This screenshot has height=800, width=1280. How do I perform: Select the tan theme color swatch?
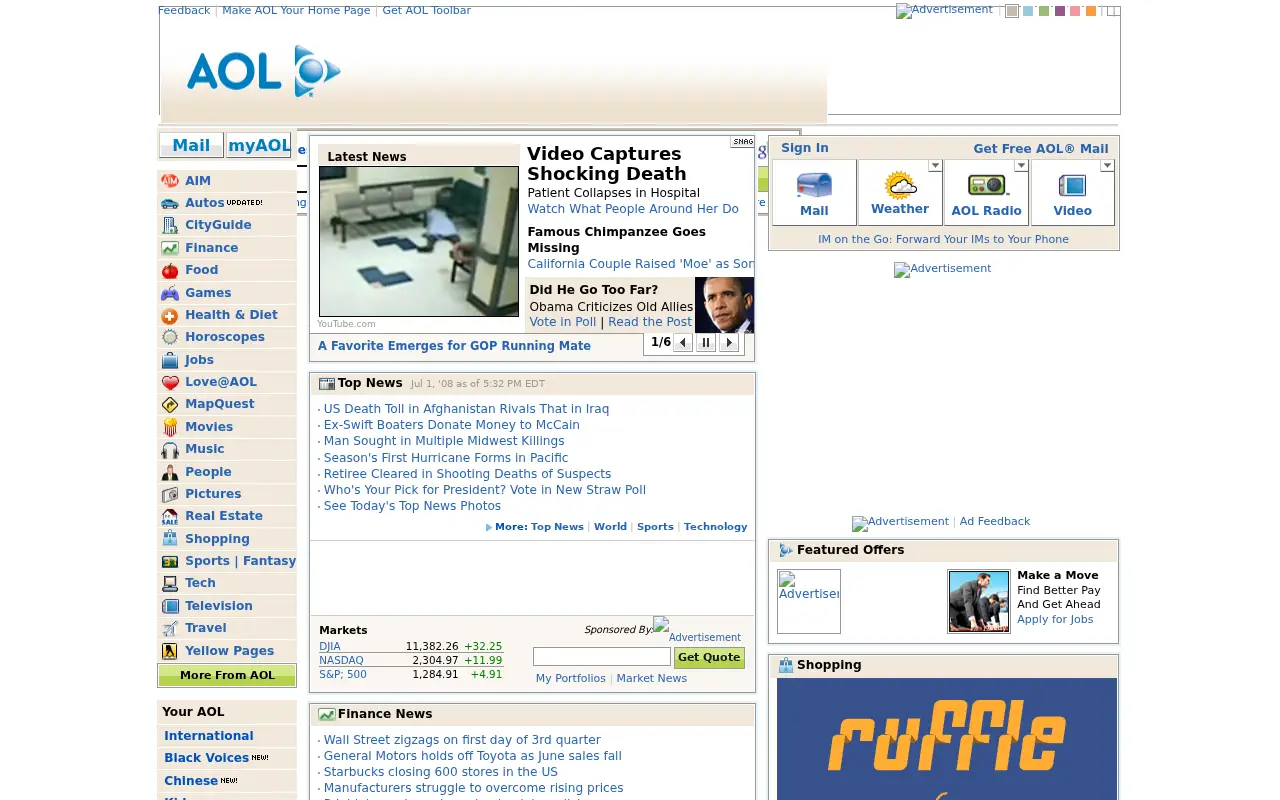coord(1012,11)
